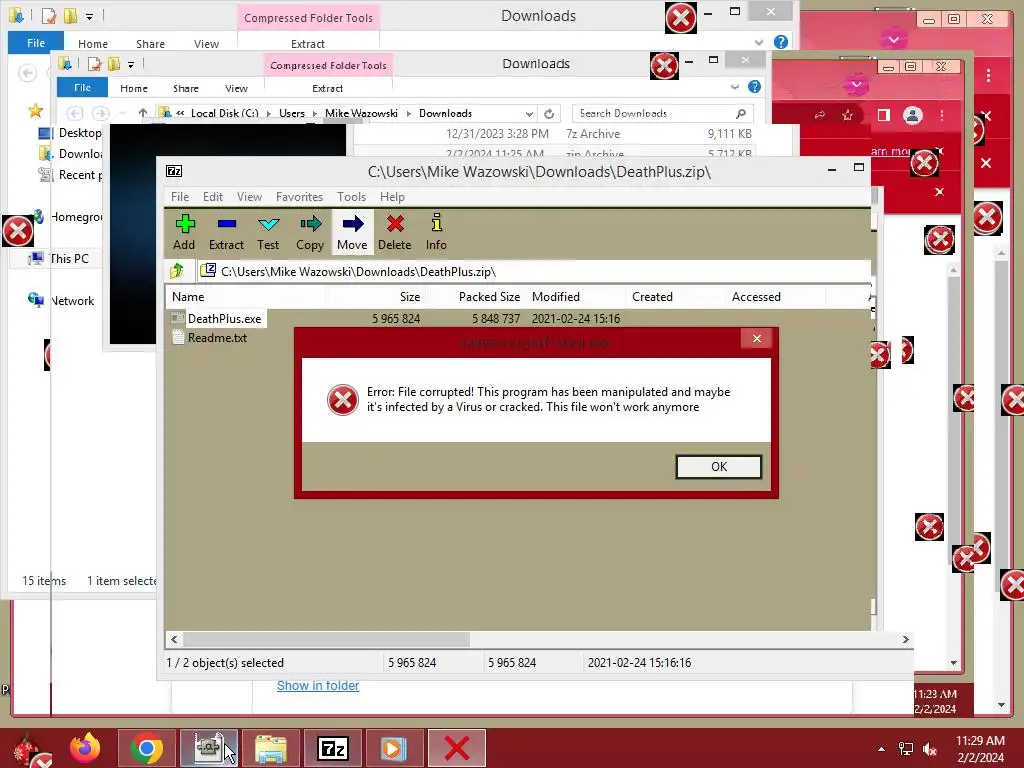
Task: Open the Edit menu in 7-Zip
Action: [x=212, y=197]
